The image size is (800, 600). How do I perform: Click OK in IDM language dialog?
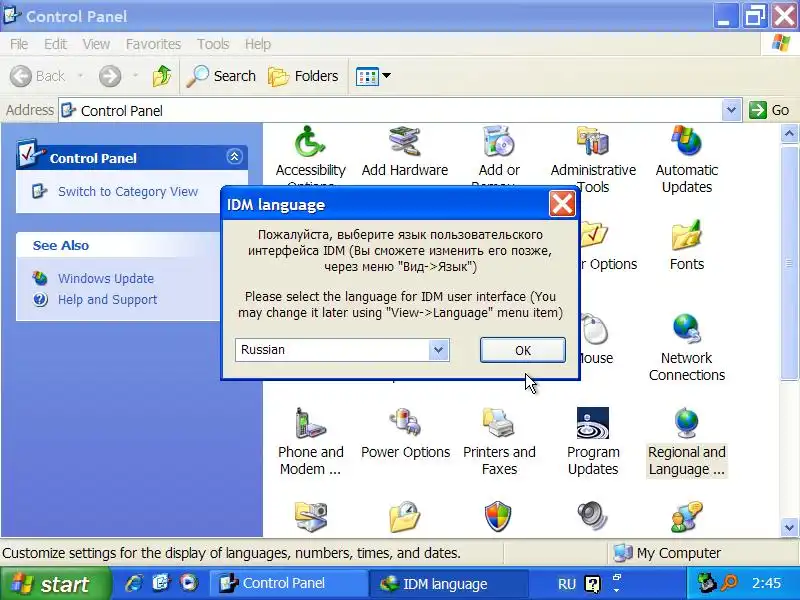tap(522, 350)
